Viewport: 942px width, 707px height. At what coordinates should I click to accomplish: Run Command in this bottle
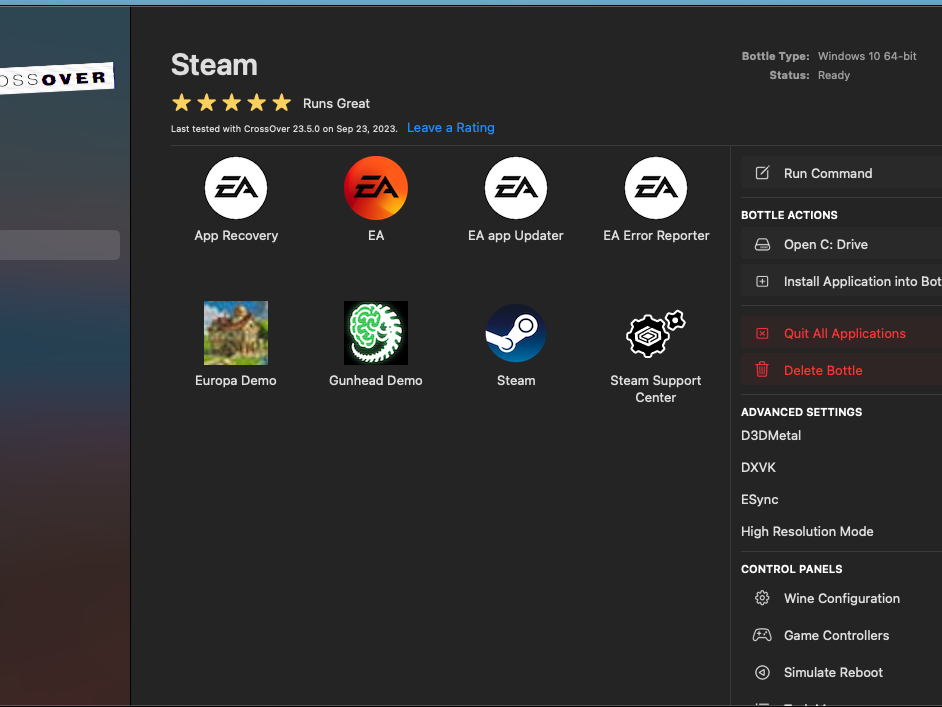point(841,173)
